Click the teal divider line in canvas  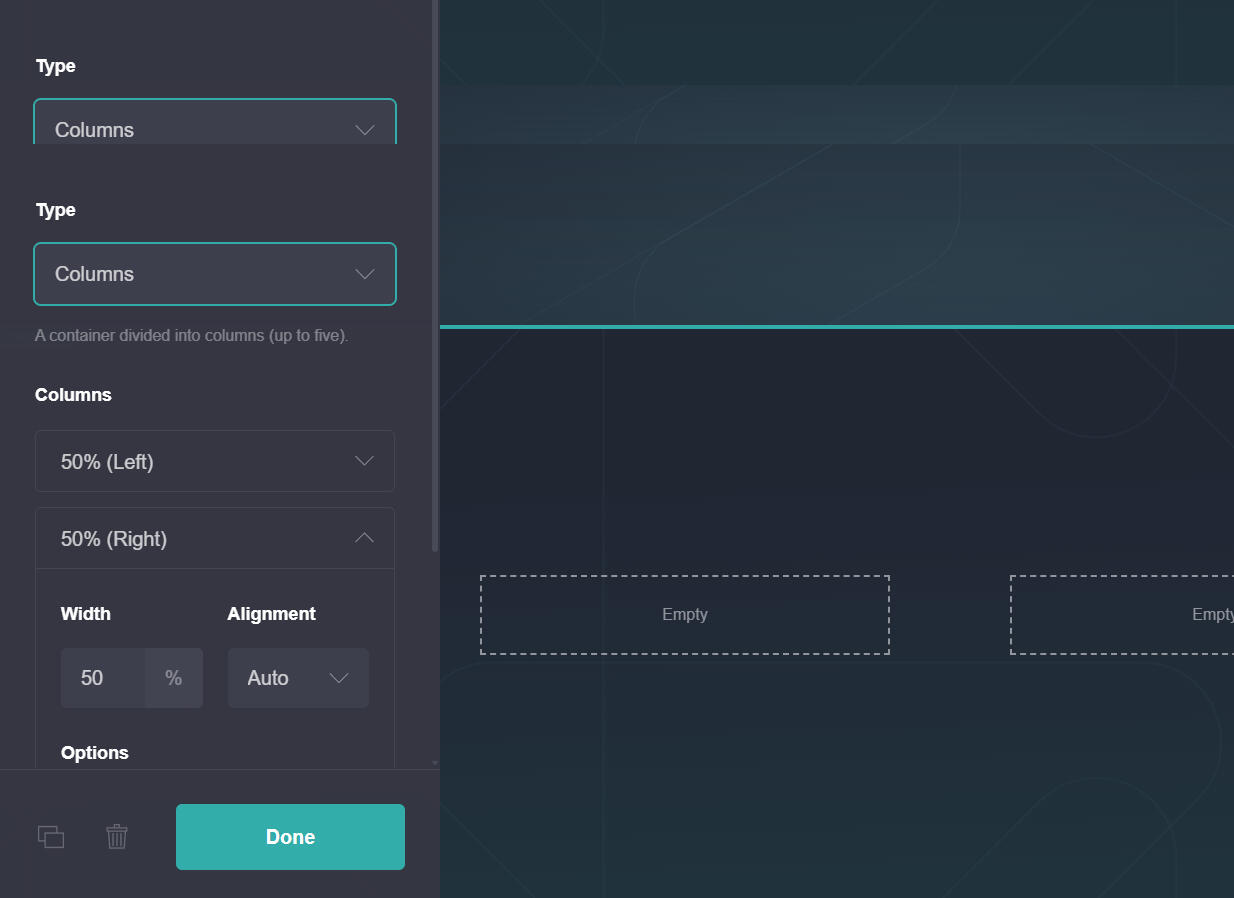tap(836, 327)
